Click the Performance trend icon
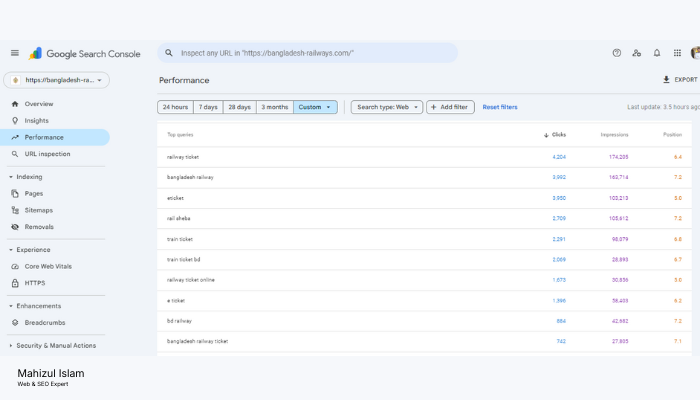This screenshot has height=400, width=700. coord(15,137)
